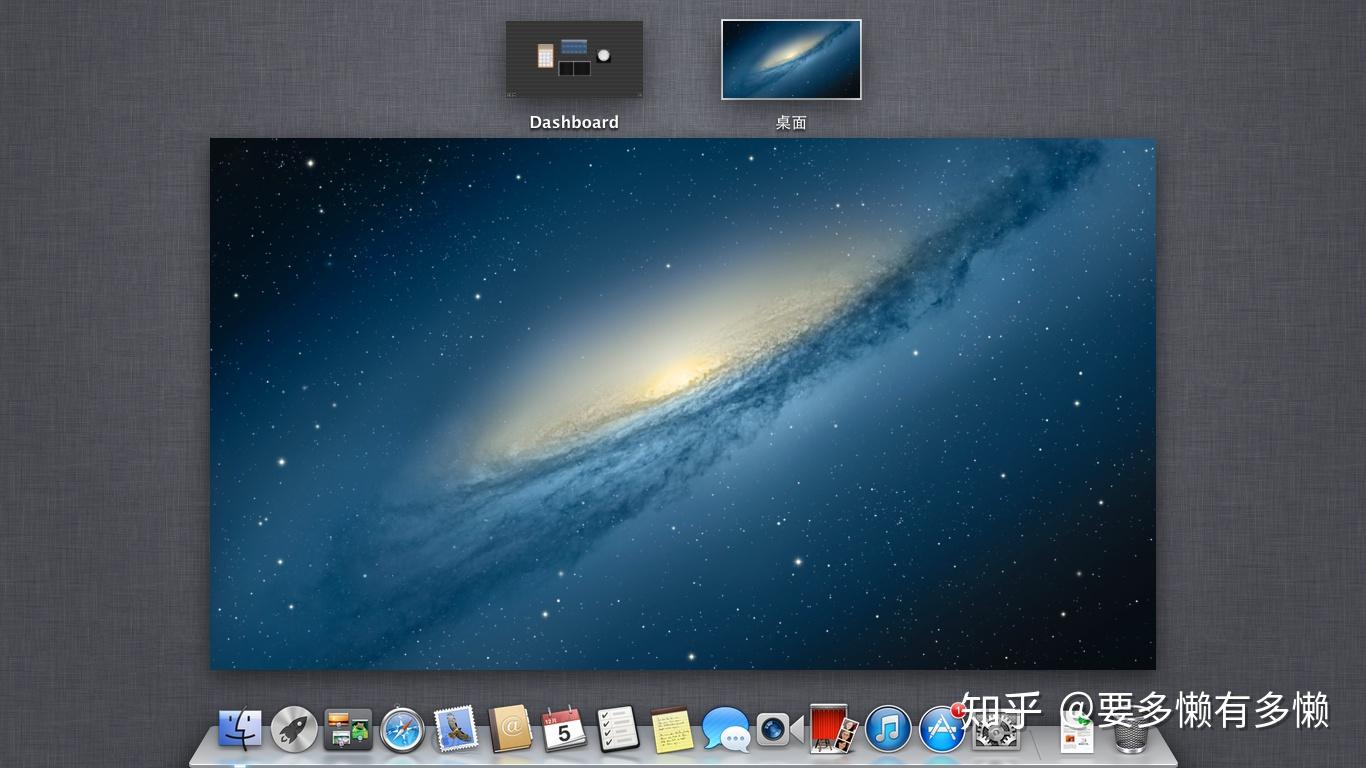Open Calendar showing date 5

(x=564, y=729)
